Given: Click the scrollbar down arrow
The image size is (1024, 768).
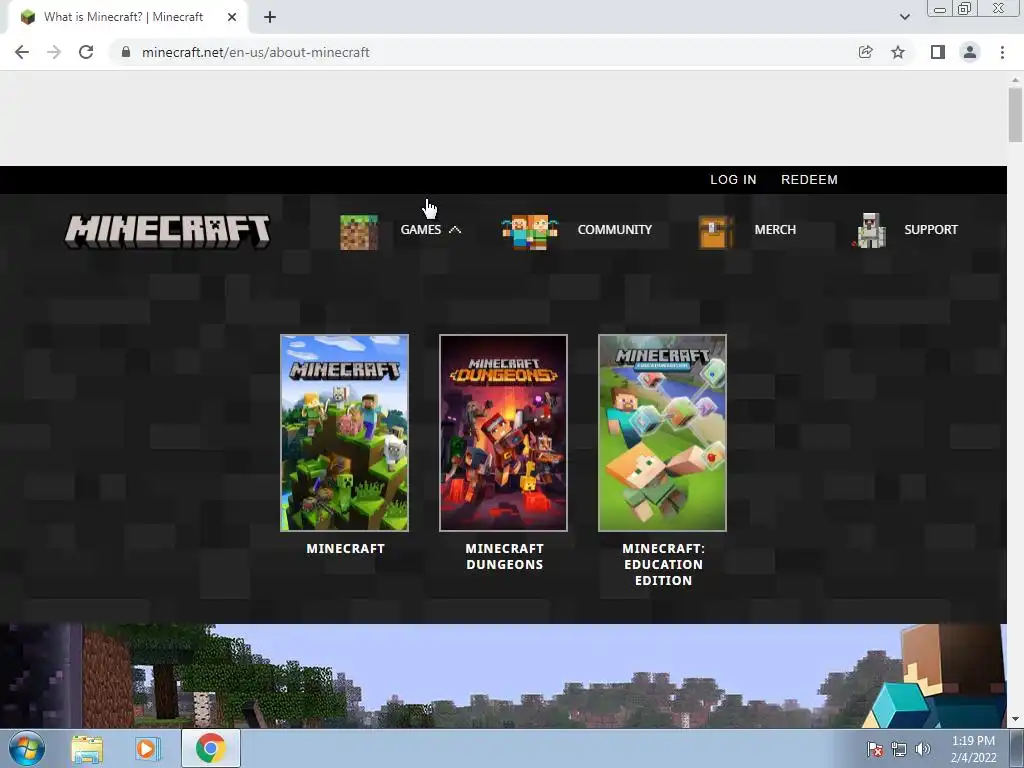Looking at the screenshot, I should (x=1015, y=719).
